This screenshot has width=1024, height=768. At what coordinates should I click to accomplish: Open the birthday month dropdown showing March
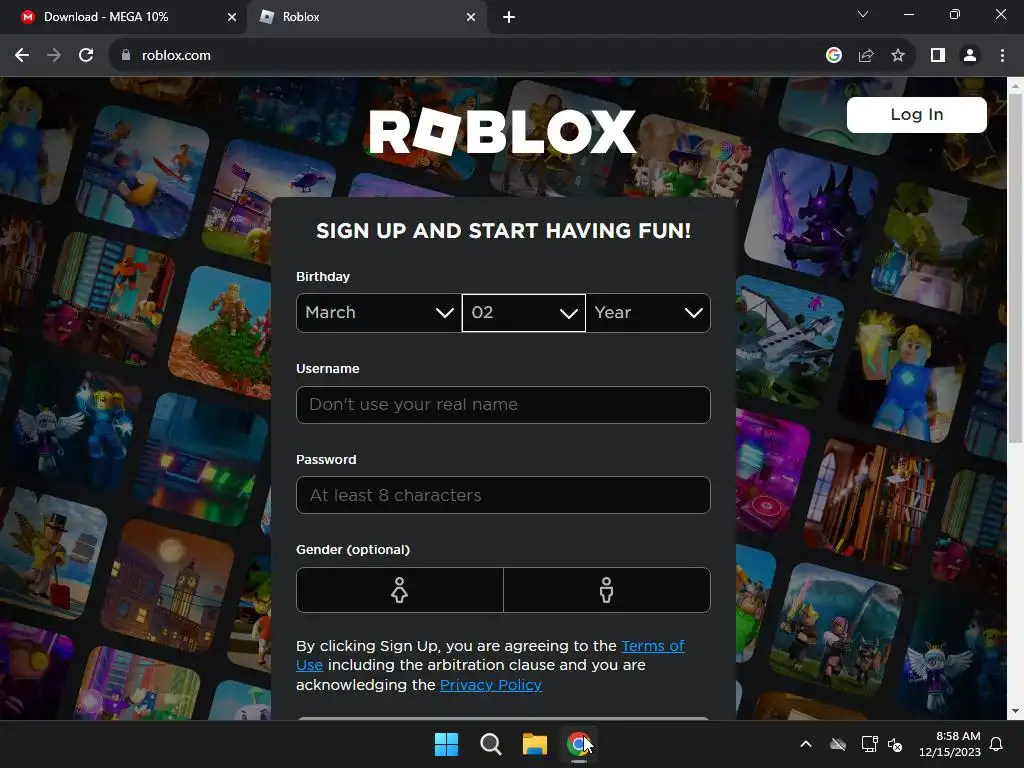pyautogui.click(x=379, y=313)
